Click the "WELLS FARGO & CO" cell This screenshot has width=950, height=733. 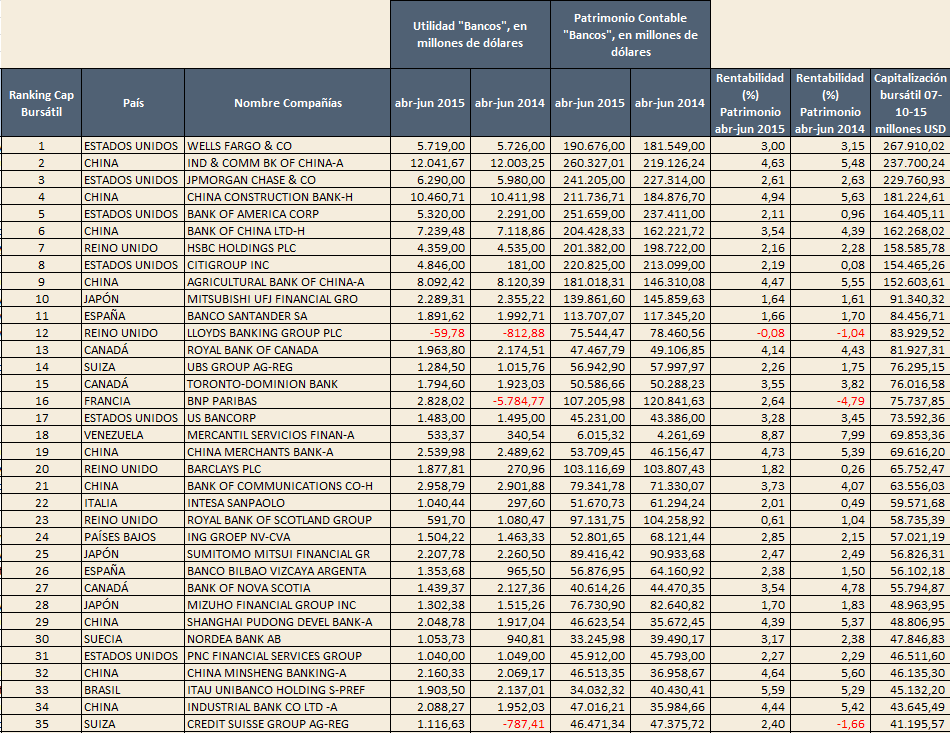tap(288, 146)
